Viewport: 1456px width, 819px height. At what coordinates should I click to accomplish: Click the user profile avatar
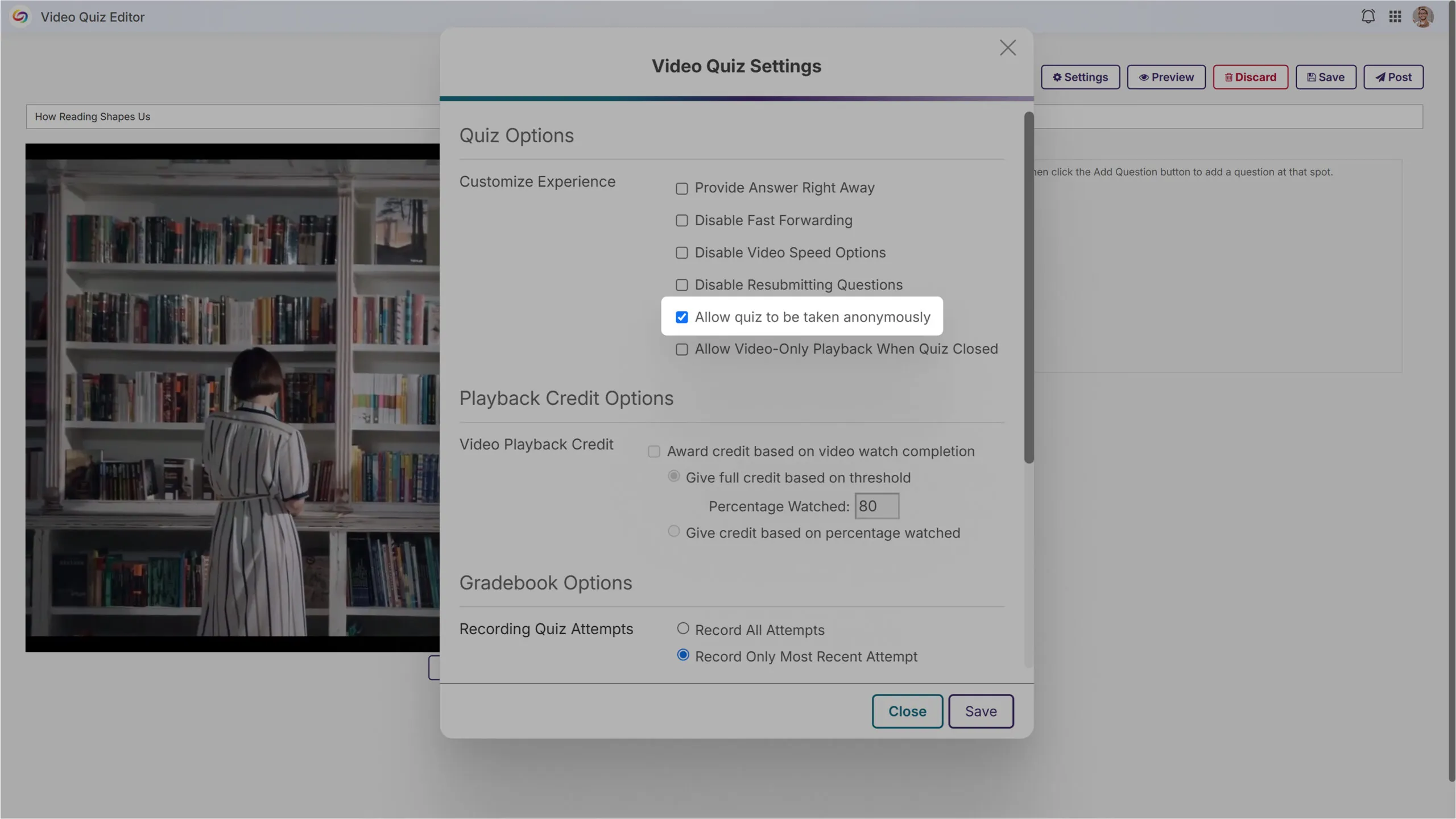(1422, 16)
